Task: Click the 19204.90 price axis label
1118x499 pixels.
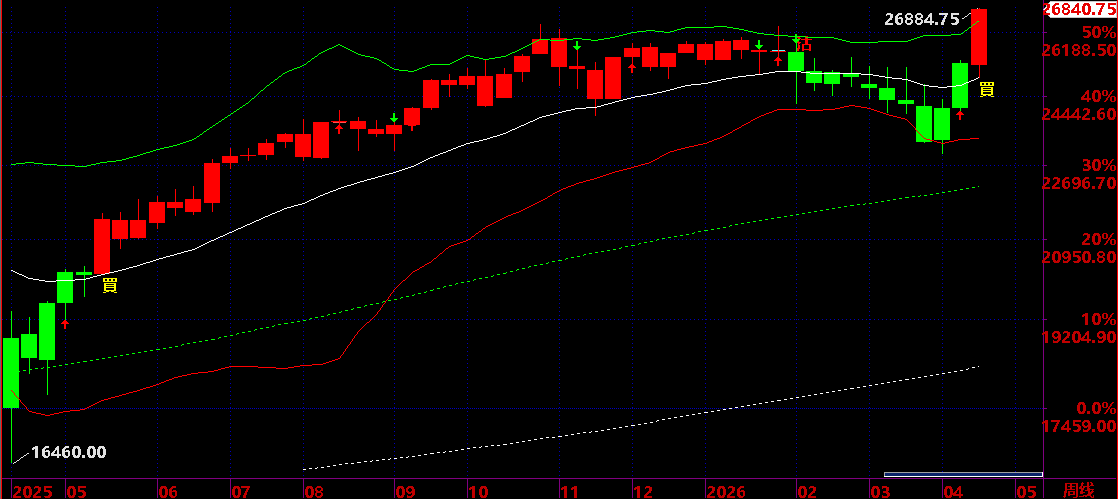Action: point(1079,336)
